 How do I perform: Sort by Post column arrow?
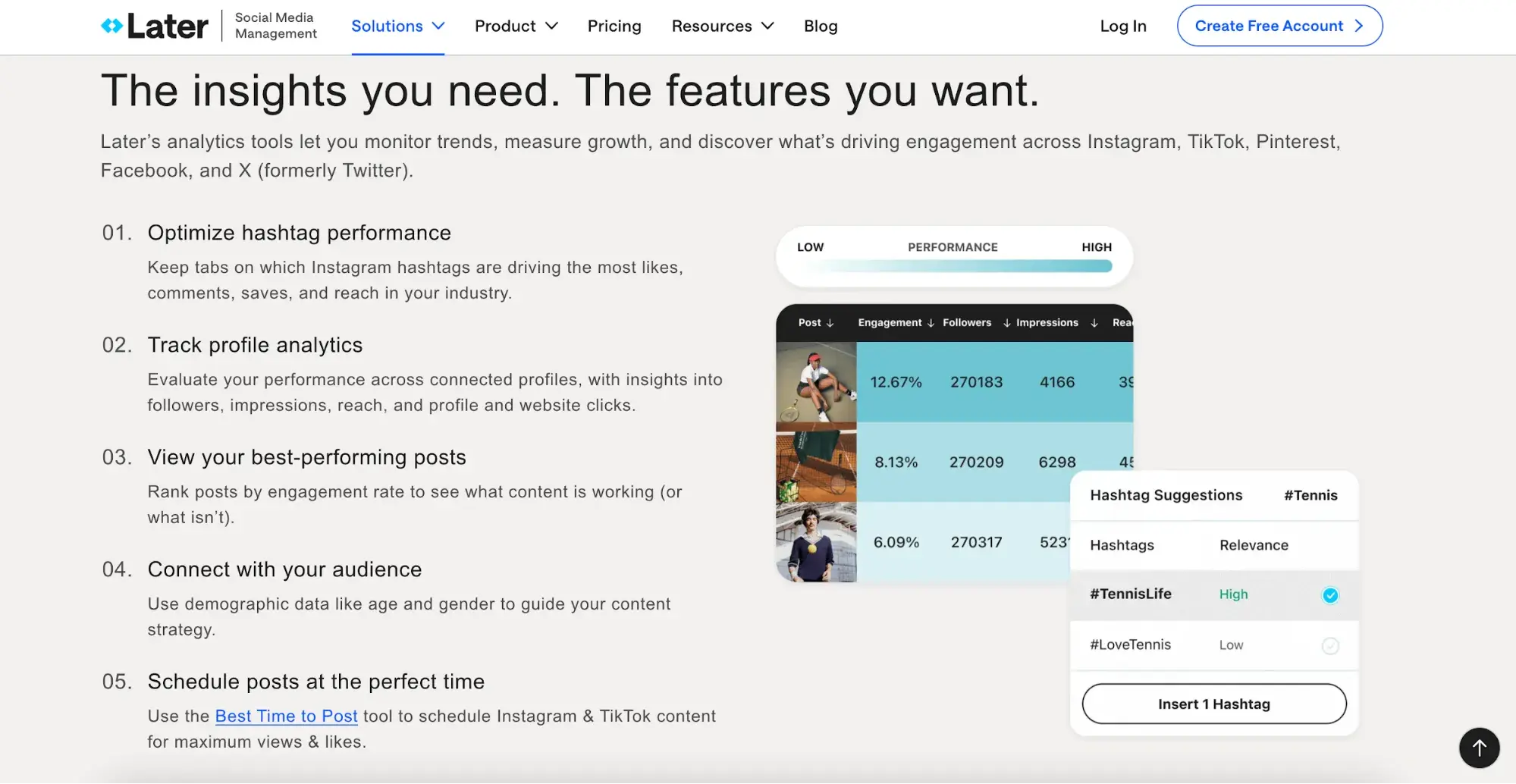click(x=830, y=323)
